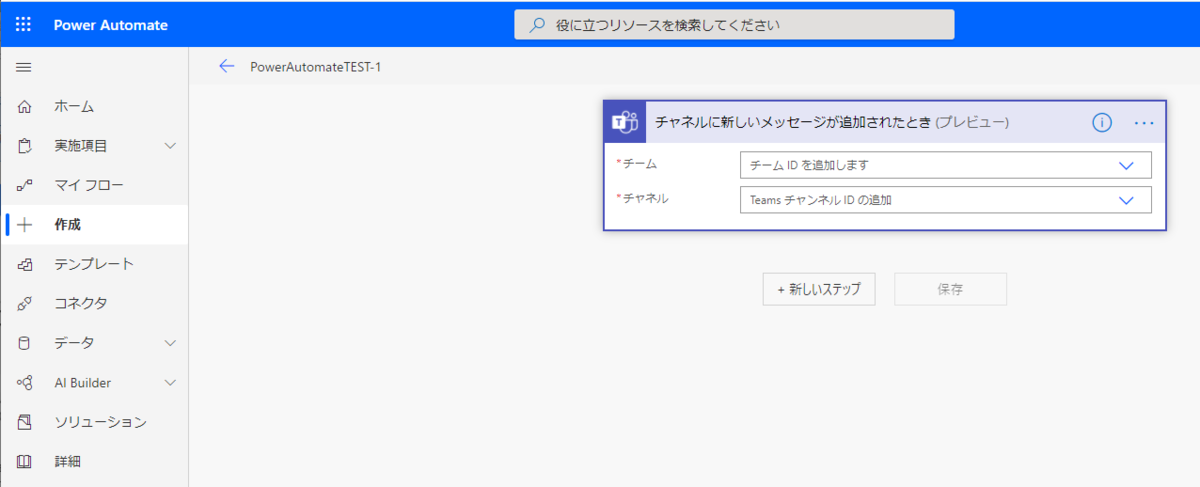This screenshot has width=1200, height=487.
Task: Open テンプレート in the sidebar
Action: [94, 264]
